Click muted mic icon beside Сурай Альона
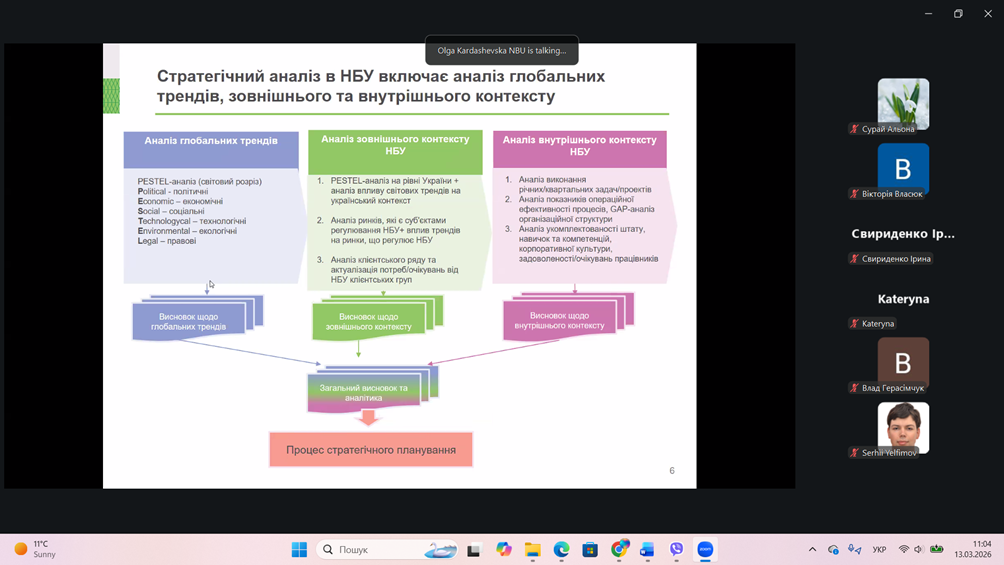The image size is (1004, 565). click(854, 129)
